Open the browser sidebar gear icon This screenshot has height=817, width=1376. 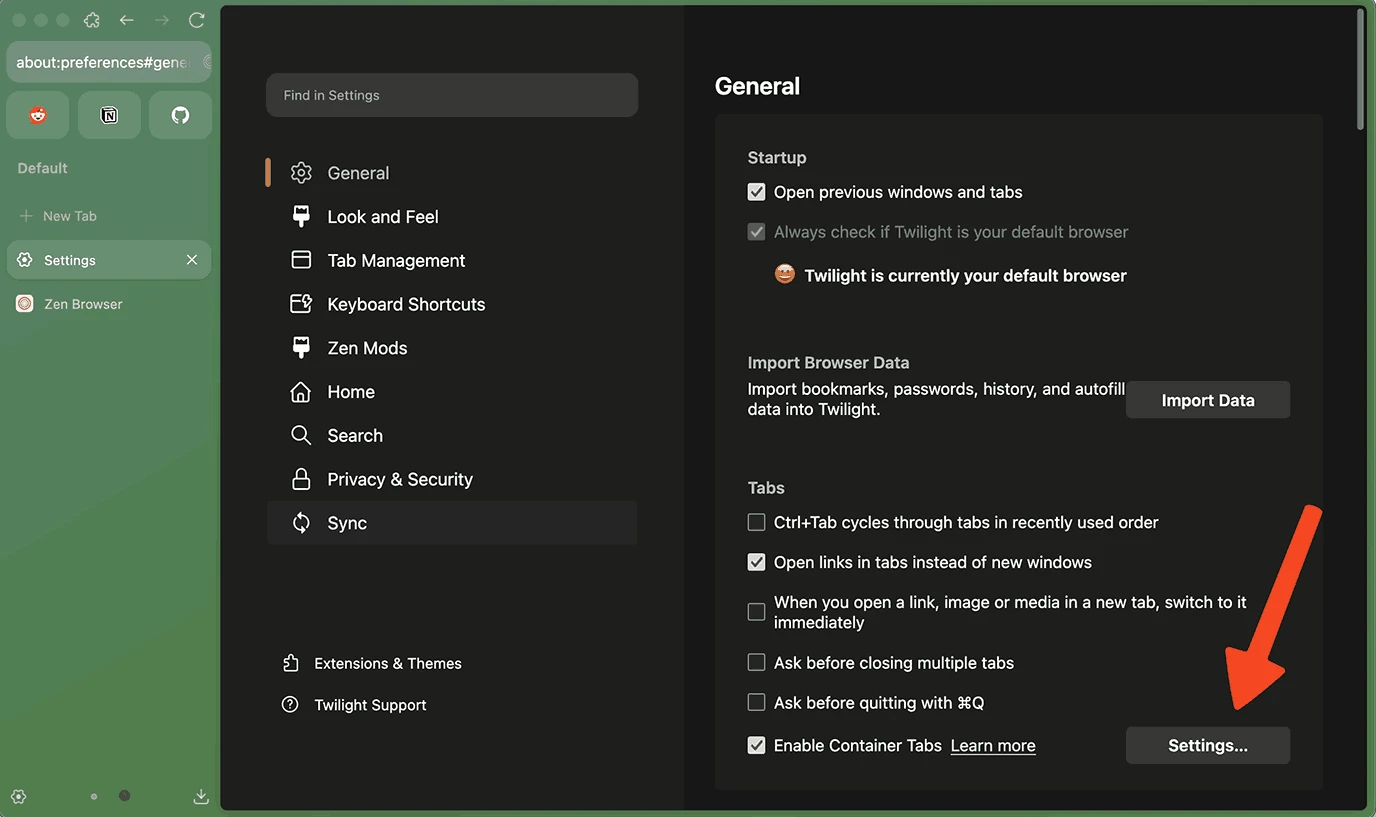click(x=18, y=797)
